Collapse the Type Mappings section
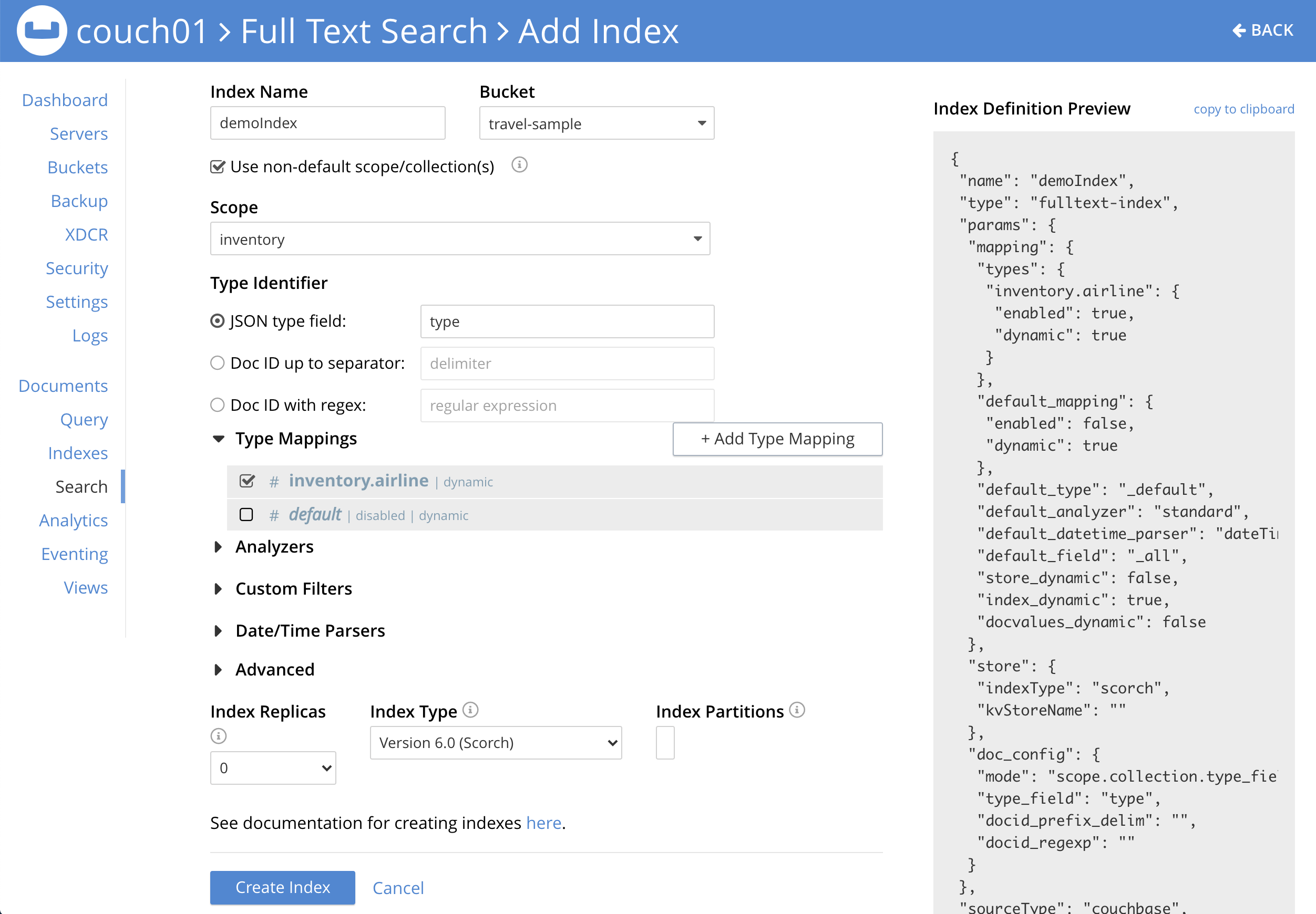 218,439
